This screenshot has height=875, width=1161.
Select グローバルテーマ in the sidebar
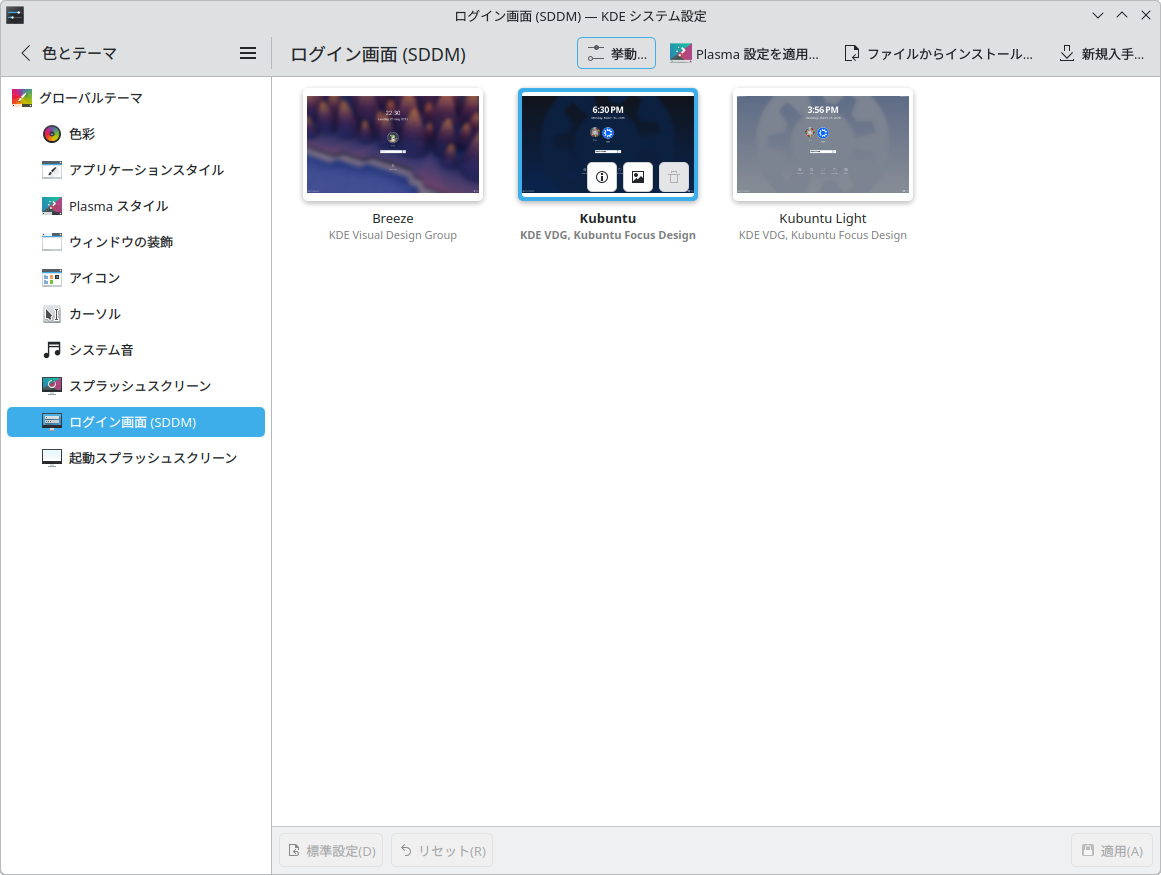(135, 98)
